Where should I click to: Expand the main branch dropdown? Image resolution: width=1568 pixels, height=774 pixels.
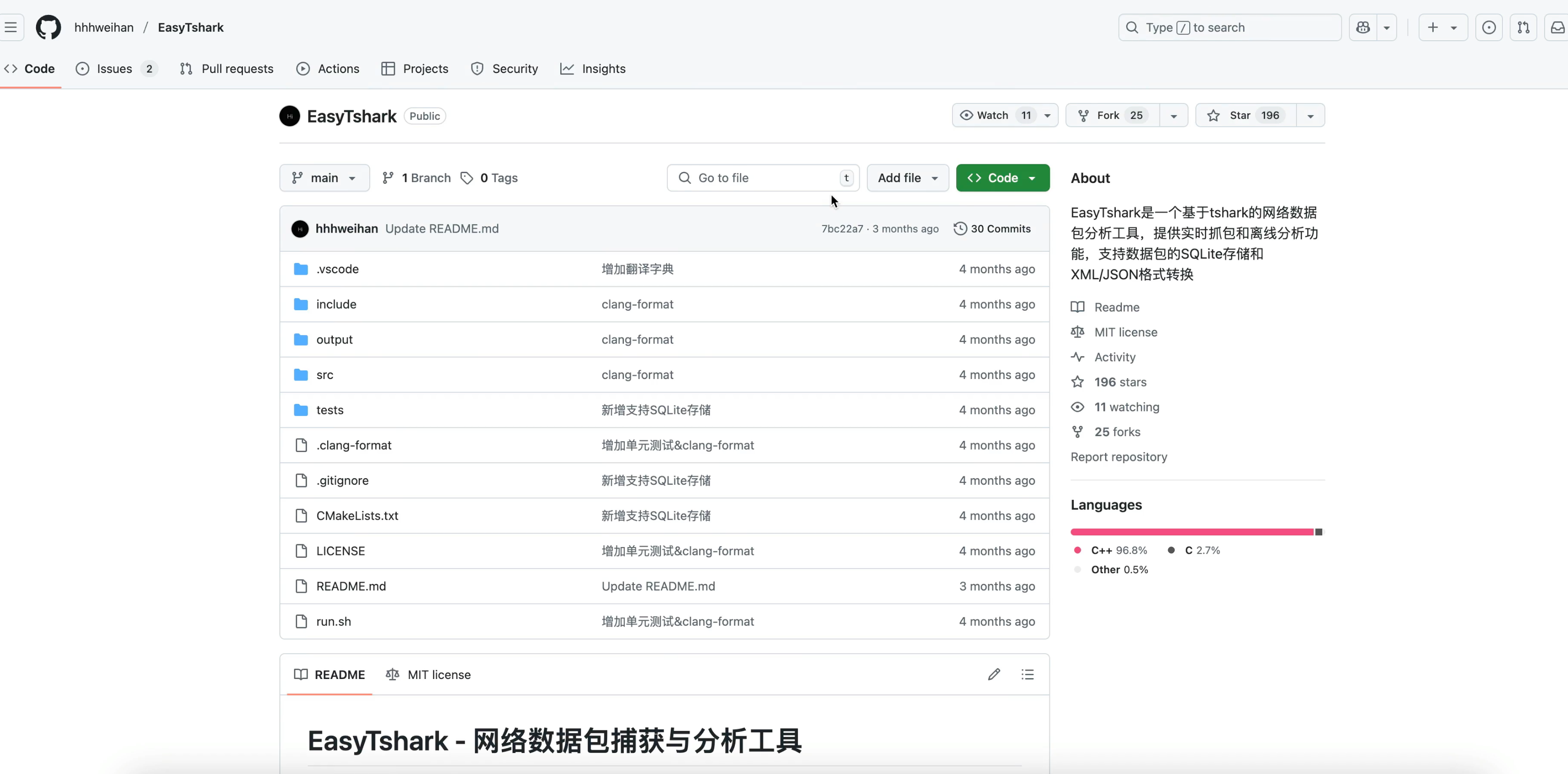(324, 178)
